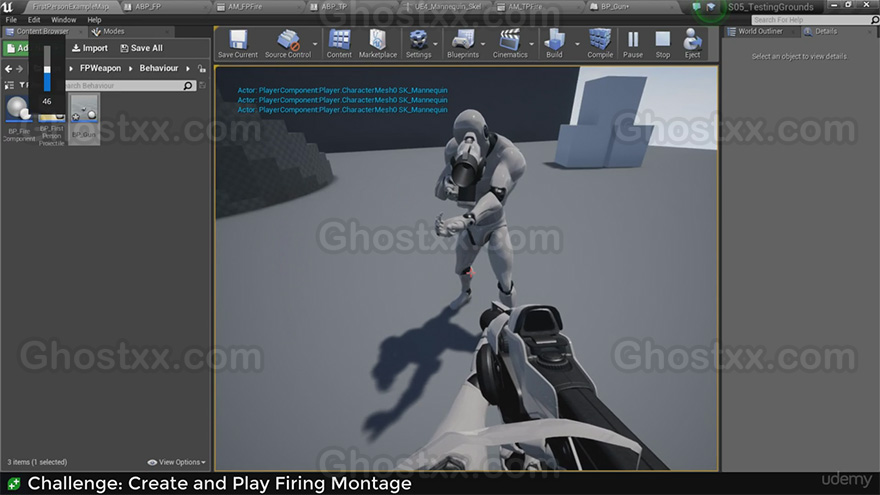Viewport: 880px width, 495px height.
Task: Click the Build toolbar icon
Action: tap(554, 44)
